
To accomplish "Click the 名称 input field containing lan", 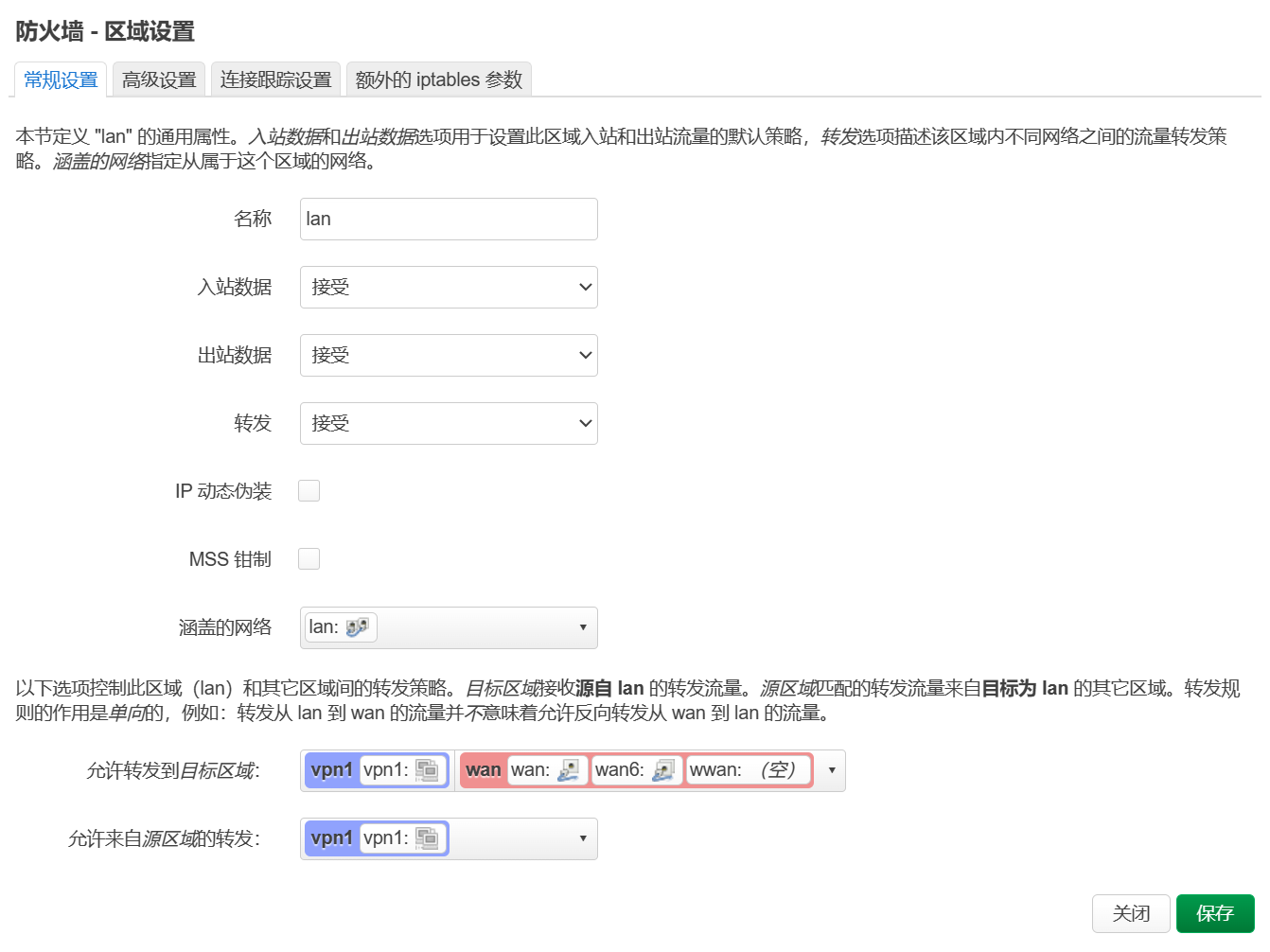I will tap(449, 219).
